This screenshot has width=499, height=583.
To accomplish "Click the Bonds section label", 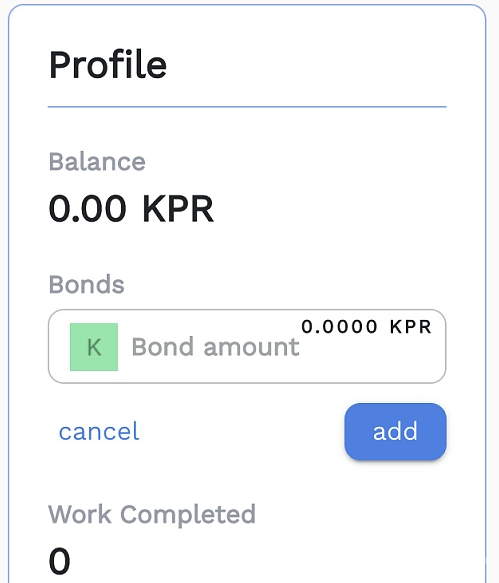I will point(87,284).
